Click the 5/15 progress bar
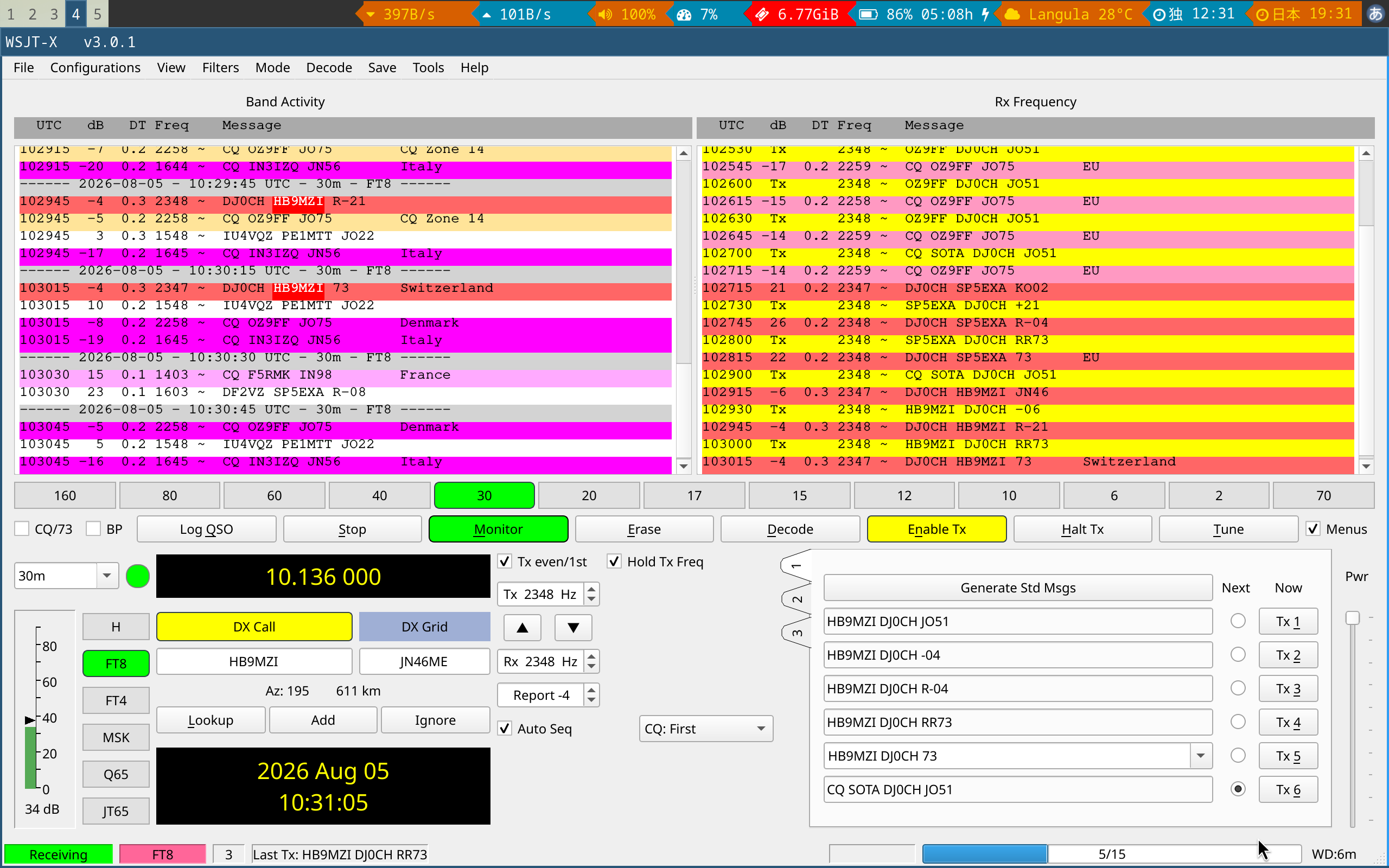1389x868 pixels. [x=1111, y=854]
